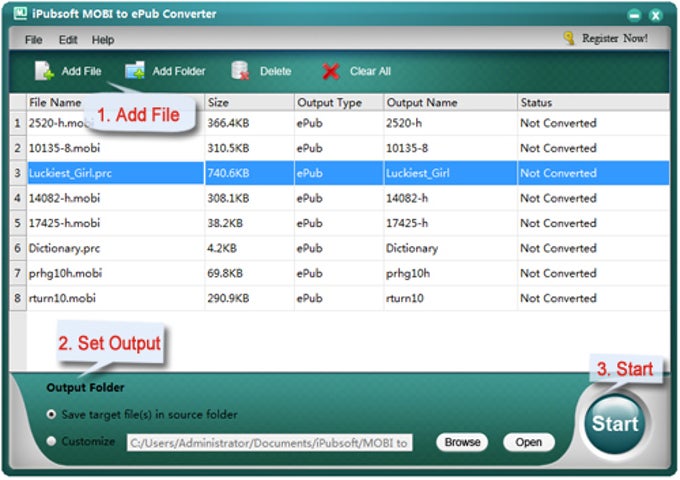Select the 10135-8.mobi file name
This screenshot has height=480, width=680.
(x=64, y=148)
